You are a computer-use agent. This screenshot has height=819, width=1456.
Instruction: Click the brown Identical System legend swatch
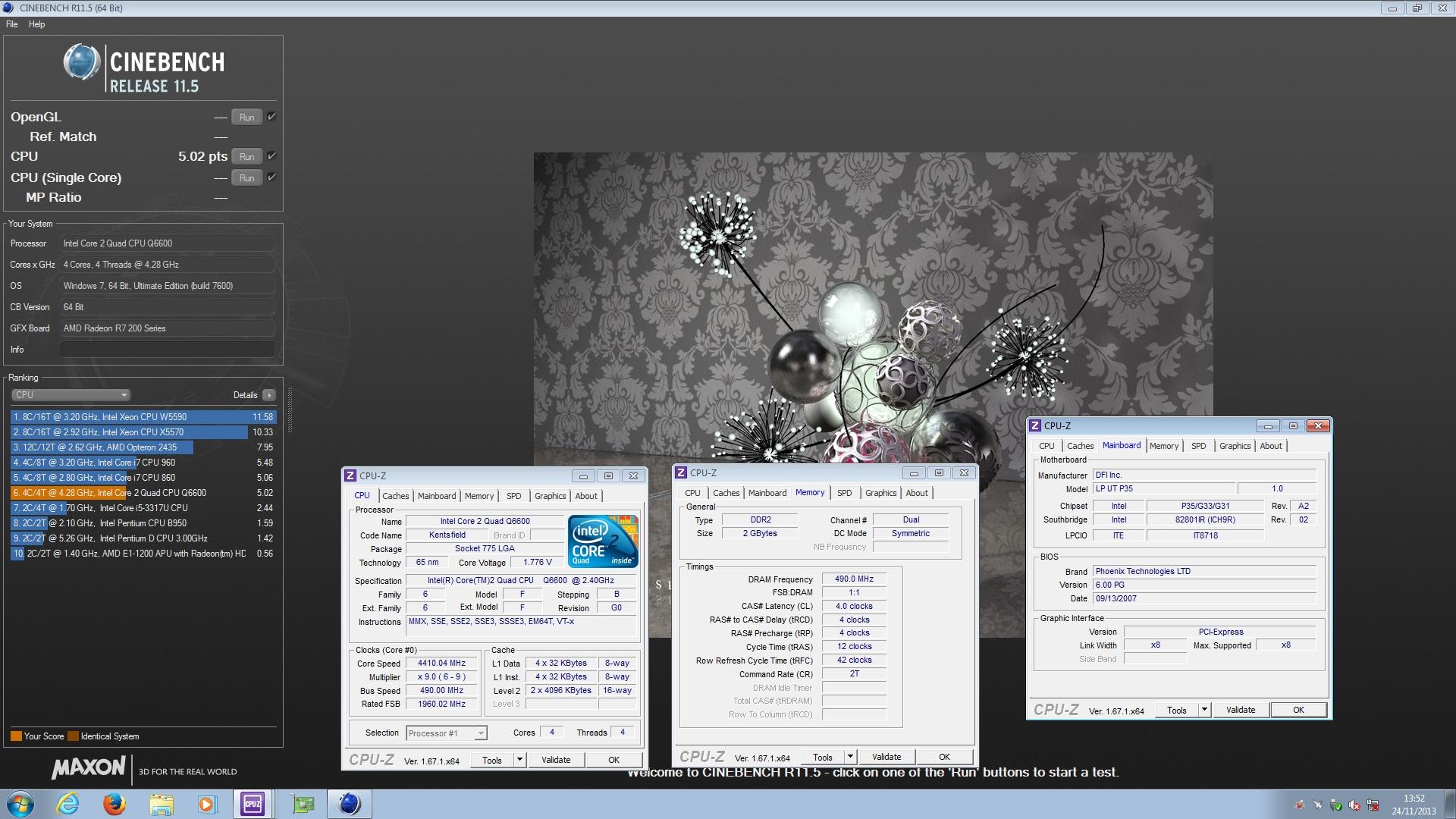pos(73,736)
